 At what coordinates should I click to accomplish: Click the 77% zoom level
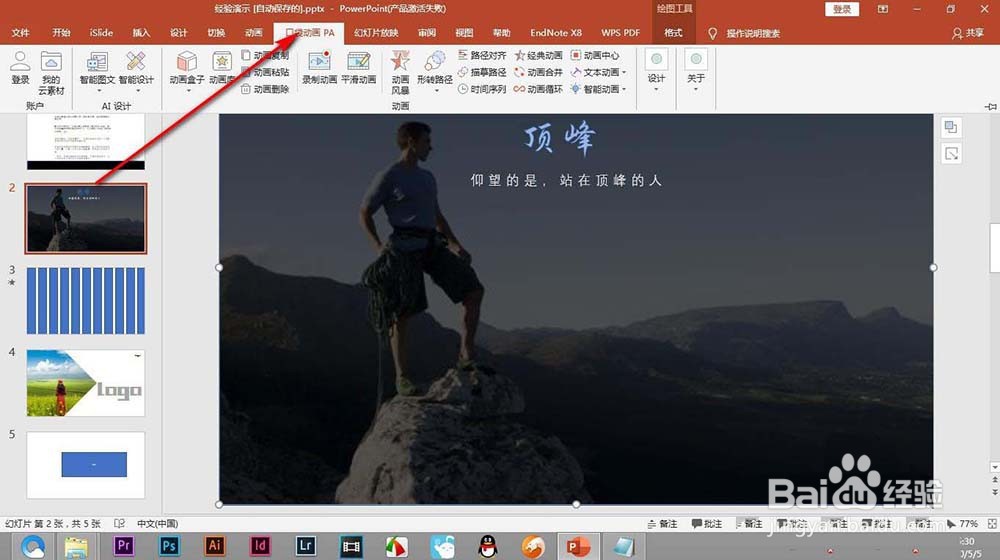tap(968, 524)
